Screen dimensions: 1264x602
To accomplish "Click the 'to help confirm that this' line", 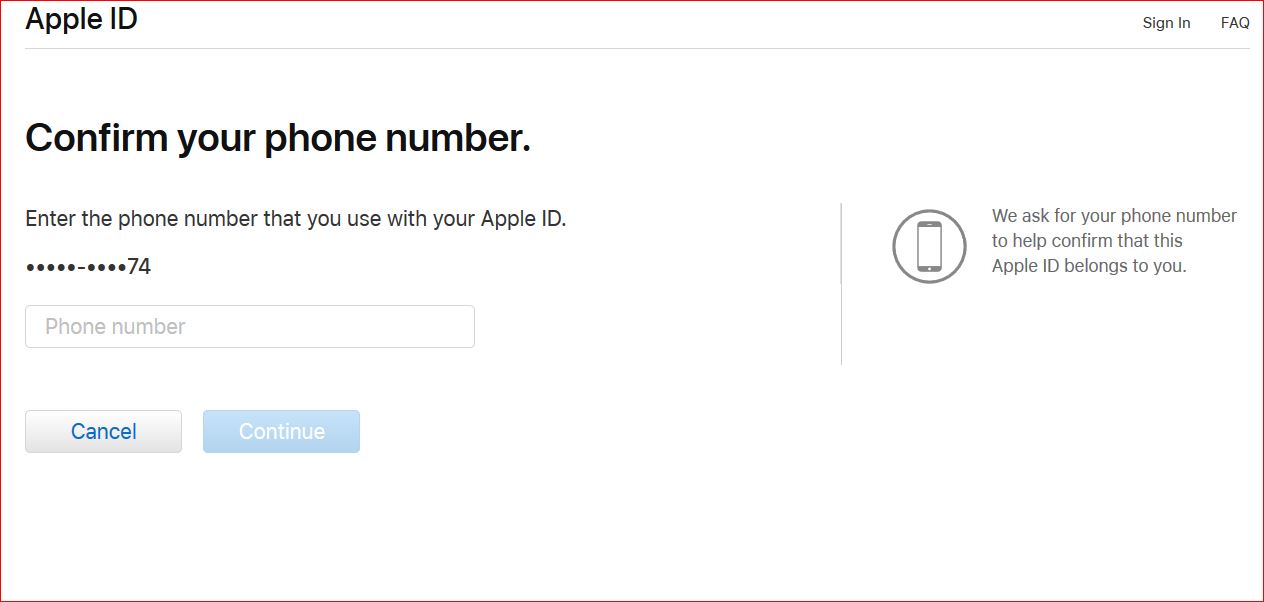I will 1086,241.
